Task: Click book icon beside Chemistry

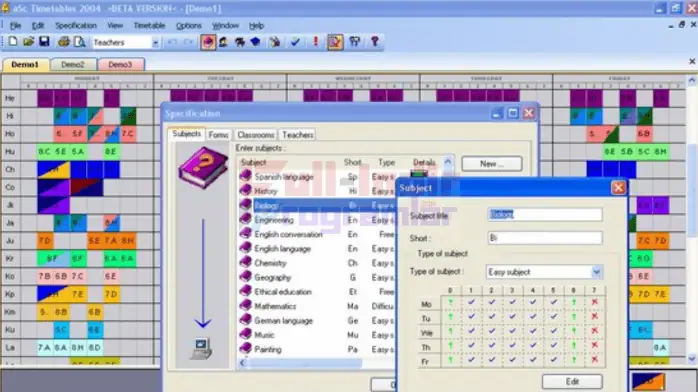Action: [245, 263]
